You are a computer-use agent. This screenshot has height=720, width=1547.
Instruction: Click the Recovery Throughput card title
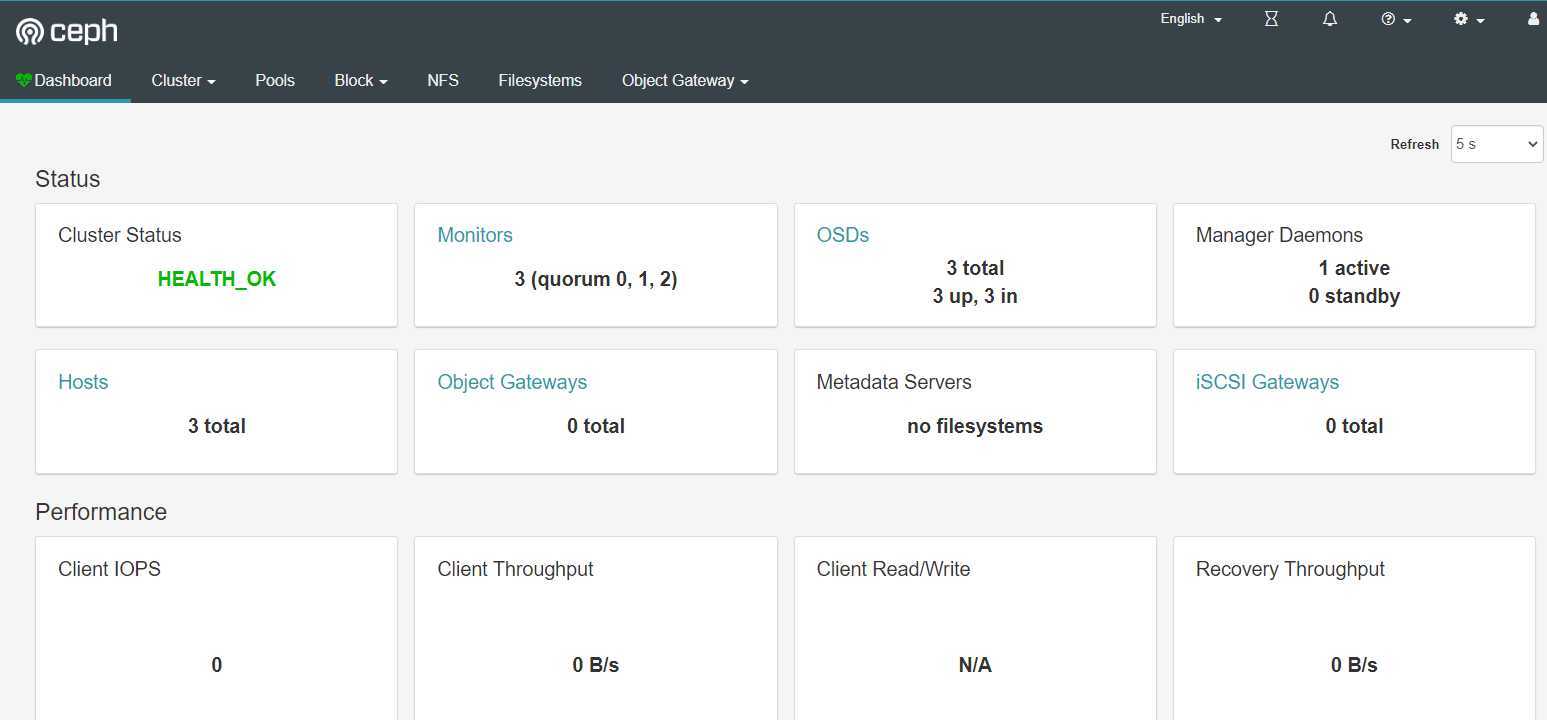click(1290, 569)
